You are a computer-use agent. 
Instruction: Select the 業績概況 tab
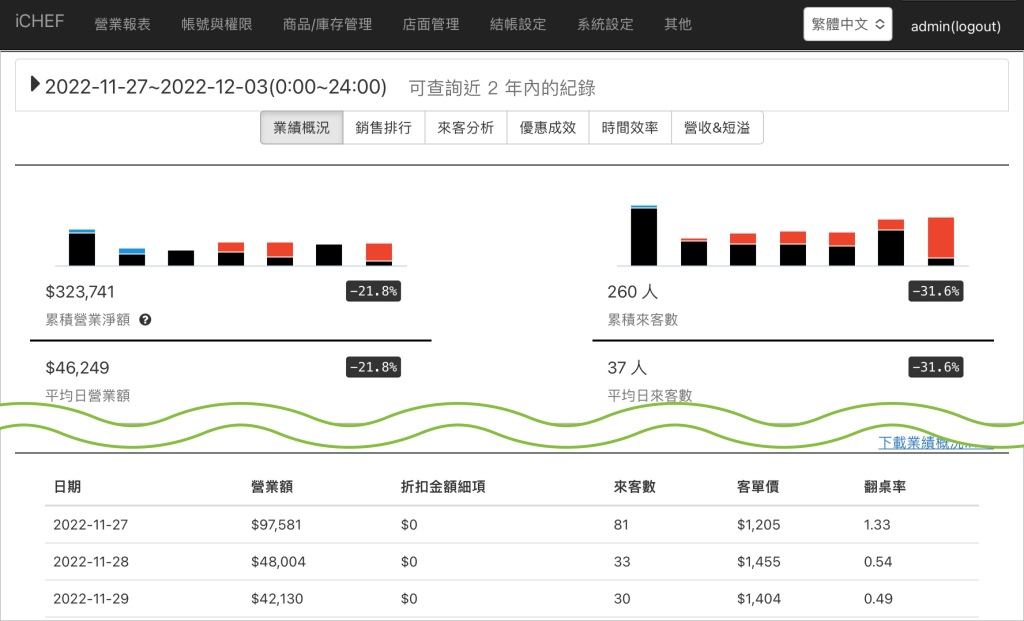(x=301, y=128)
